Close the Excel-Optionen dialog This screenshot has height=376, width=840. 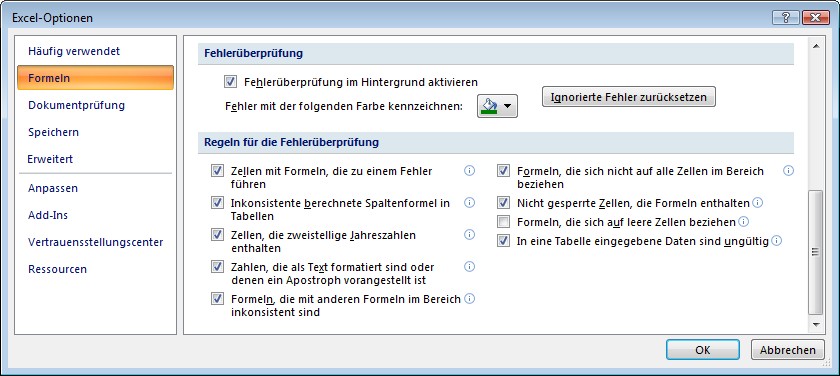click(x=817, y=18)
